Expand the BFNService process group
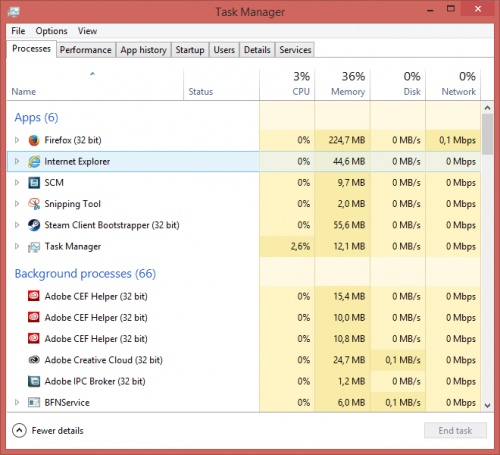 click(x=17, y=403)
